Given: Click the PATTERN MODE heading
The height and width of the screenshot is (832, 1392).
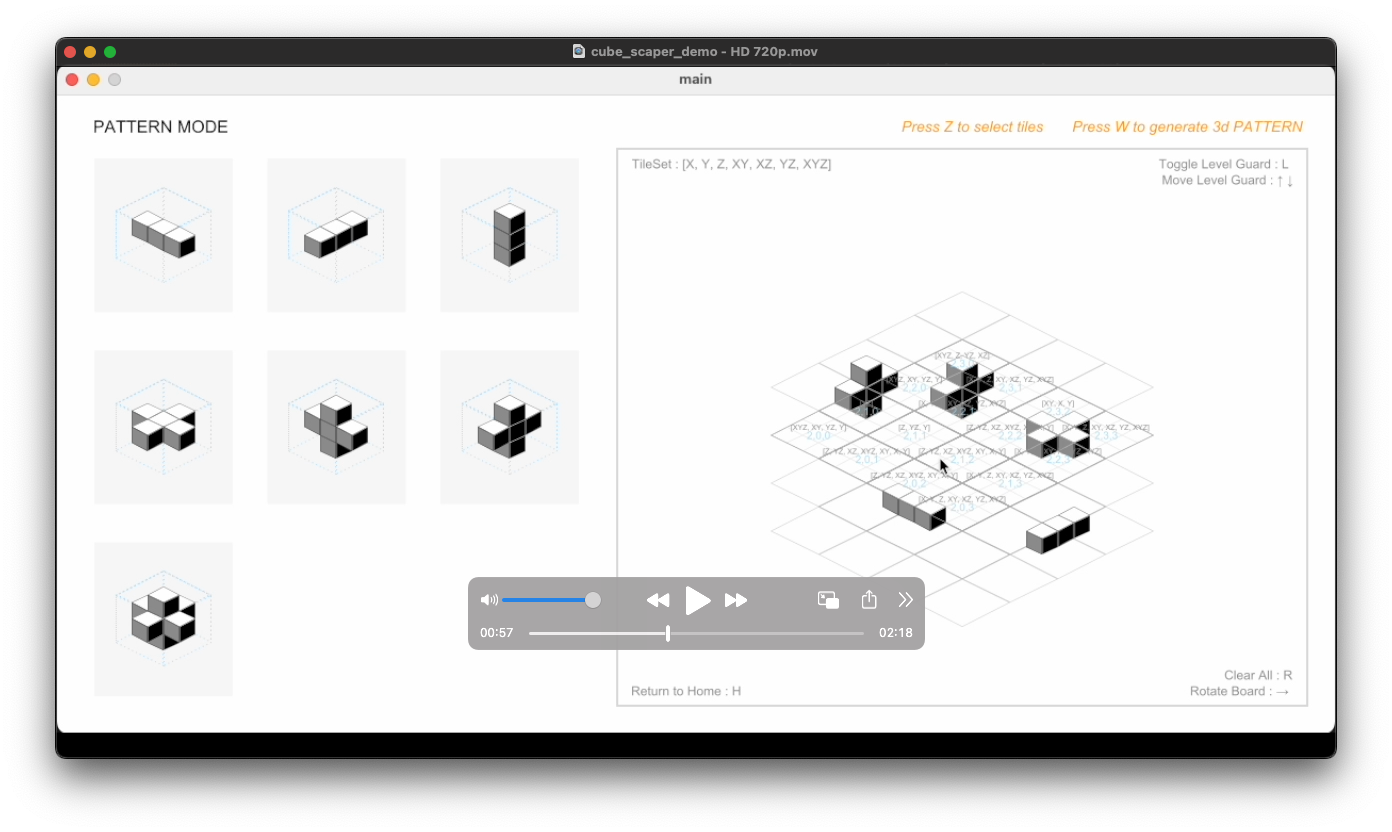Looking at the screenshot, I should [x=161, y=127].
